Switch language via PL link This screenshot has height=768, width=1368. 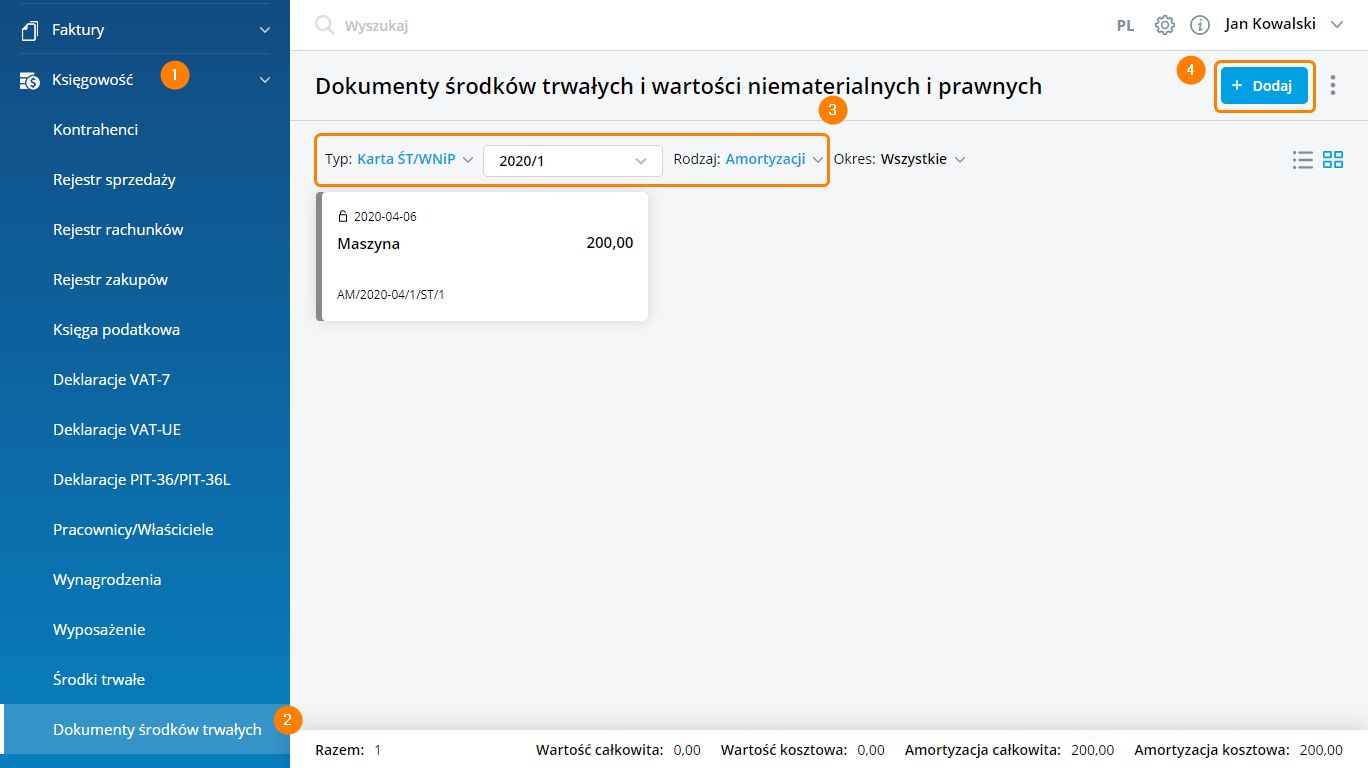coord(1125,26)
